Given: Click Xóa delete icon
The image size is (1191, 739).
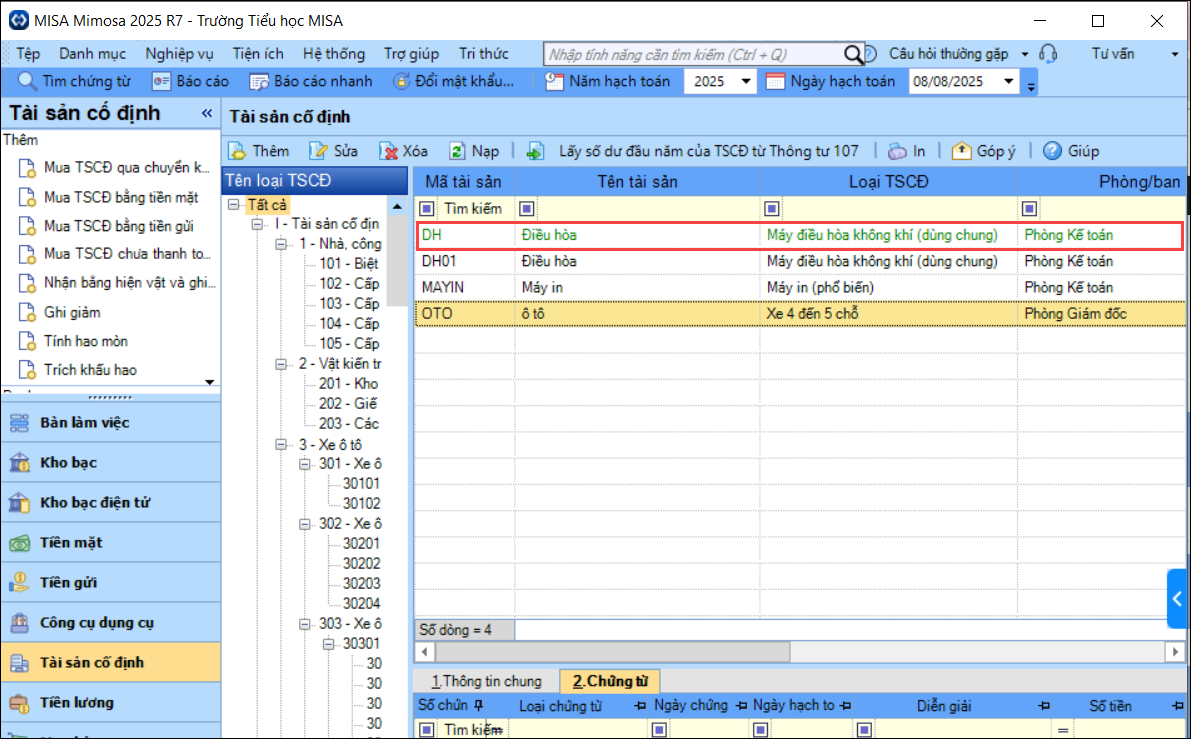Looking at the screenshot, I should pyautogui.click(x=389, y=151).
